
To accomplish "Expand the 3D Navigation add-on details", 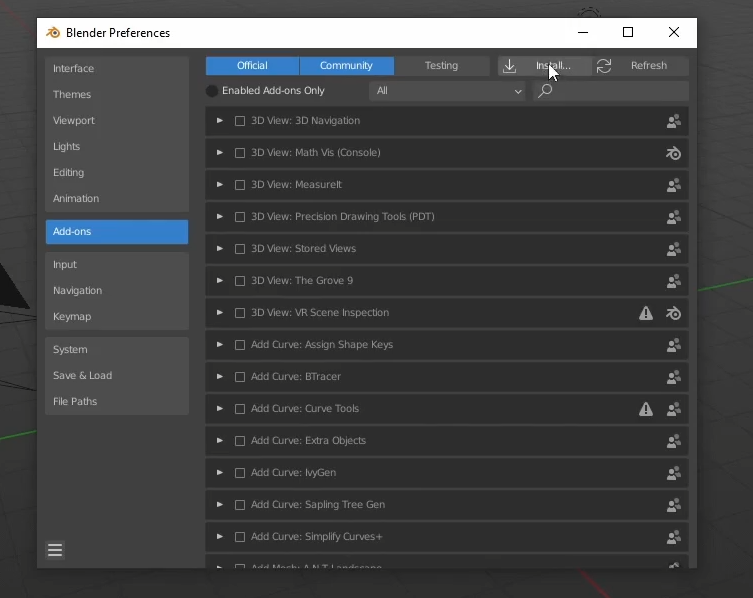I will 219,121.
